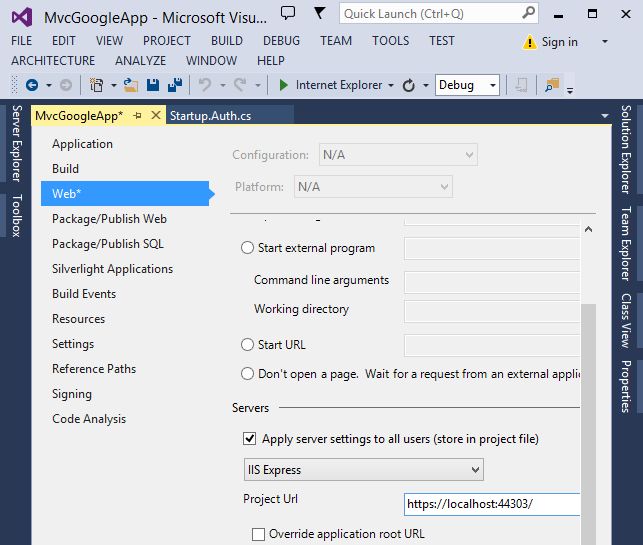Click the Navigate Forward arrow icon
Viewport: 643px width, 545px height.
[66, 85]
